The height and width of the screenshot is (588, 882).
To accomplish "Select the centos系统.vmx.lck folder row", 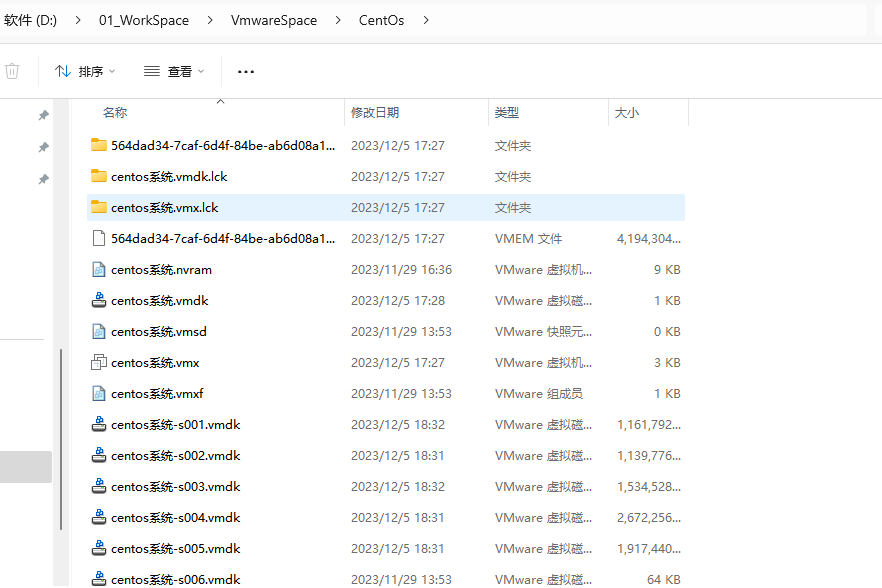I will pyautogui.click(x=385, y=207).
